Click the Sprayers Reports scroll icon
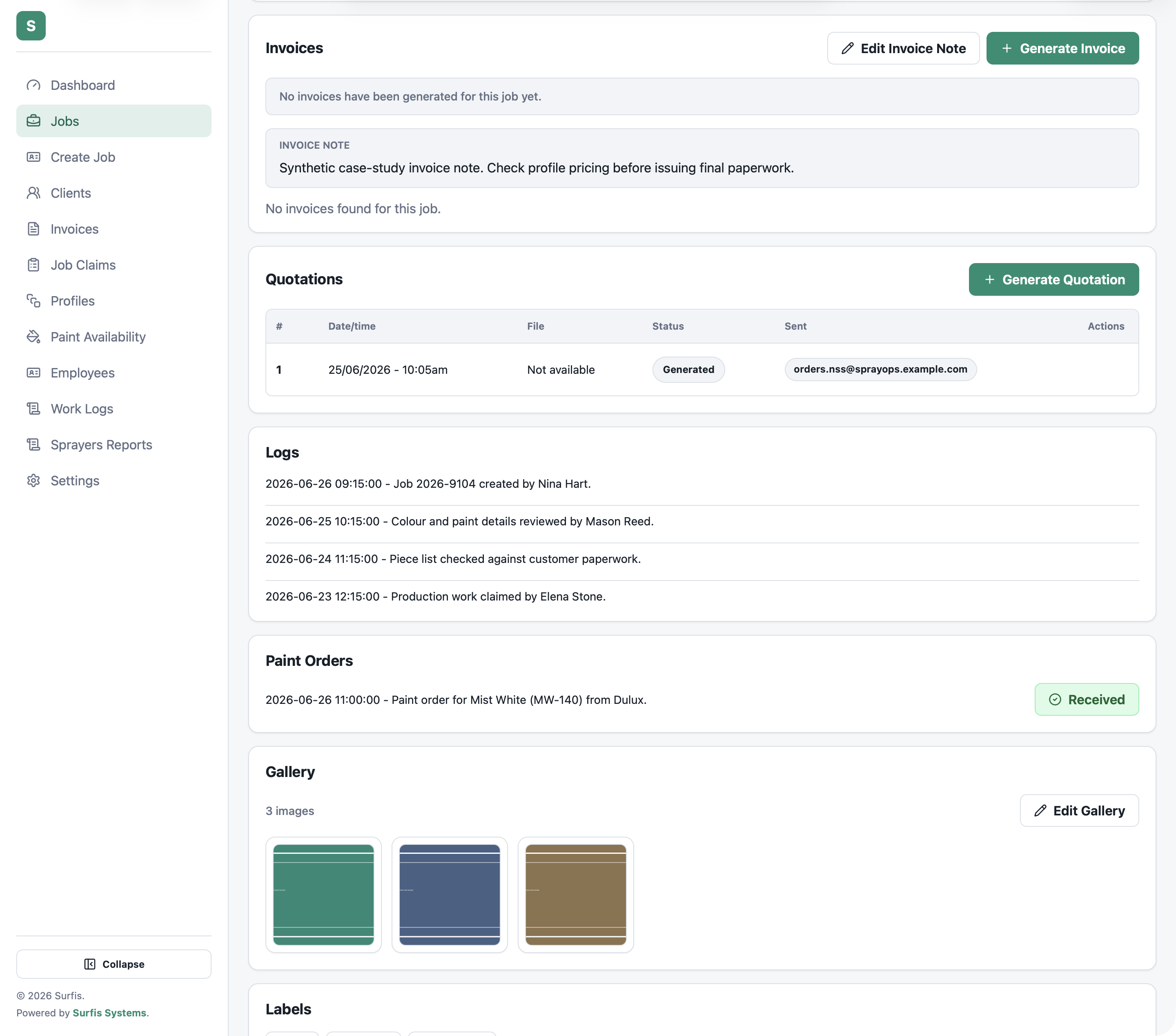The width and height of the screenshot is (1176, 1036). pyautogui.click(x=33, y=445)
